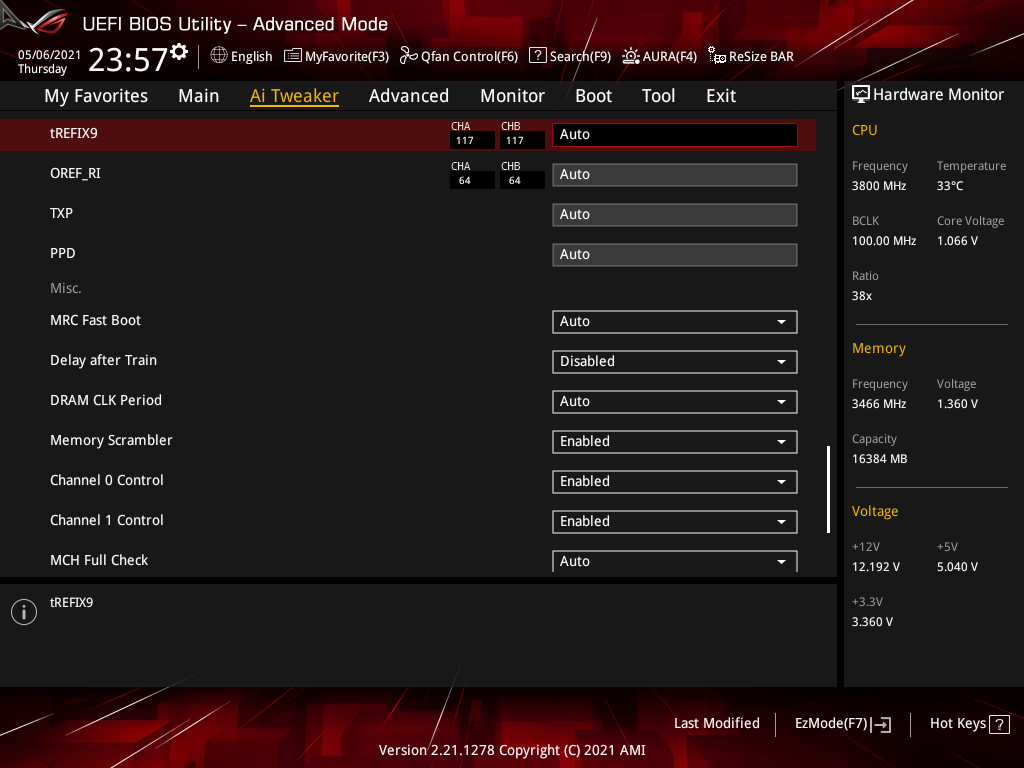Image resolution: width=1024 pixels, height=768 pixels.
Task: Open the Monitor tab
Action: [512, 96]
